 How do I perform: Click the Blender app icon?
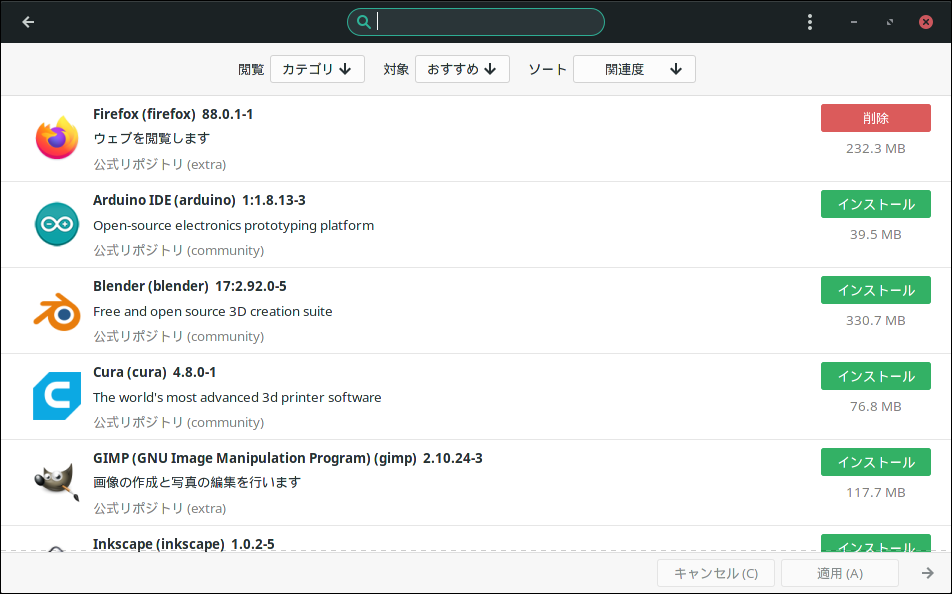(56, 311)
